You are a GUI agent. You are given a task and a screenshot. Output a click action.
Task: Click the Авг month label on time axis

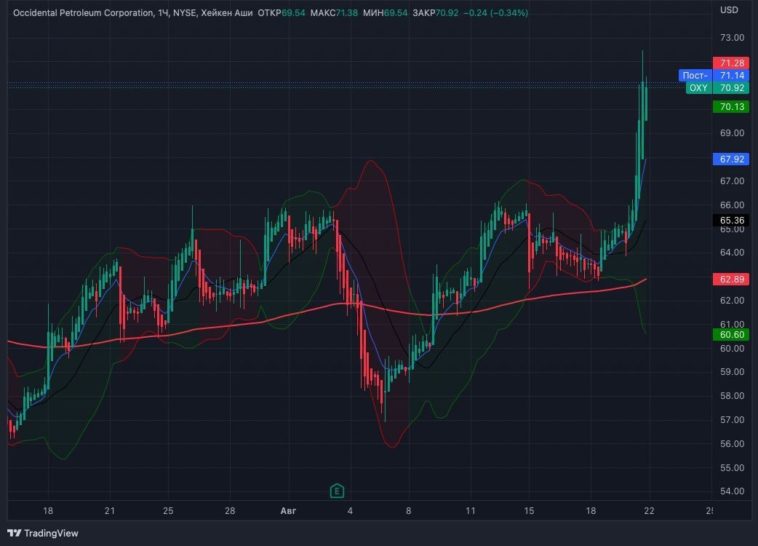pos(286,511)
